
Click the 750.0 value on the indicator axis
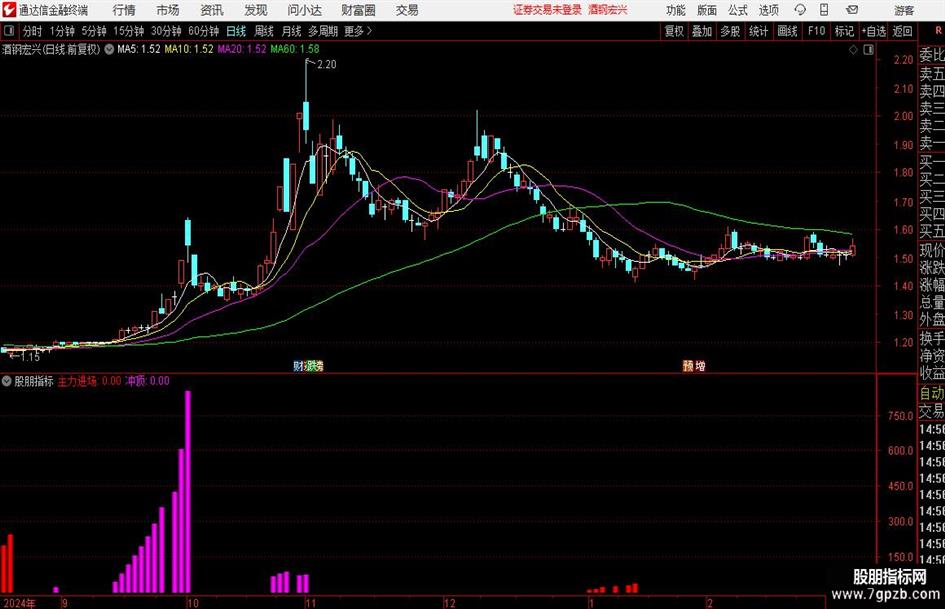coord(900,415)
